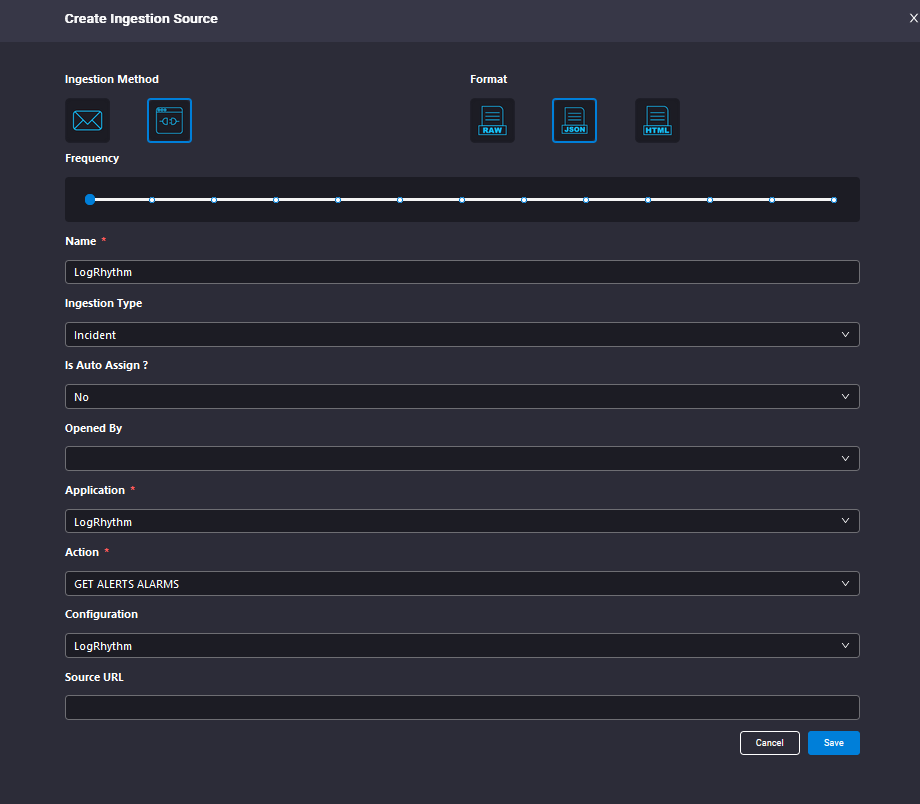This screenshot has width=920, height=804.
Task: Choose the HTML format icon
Action: [657, 120]
